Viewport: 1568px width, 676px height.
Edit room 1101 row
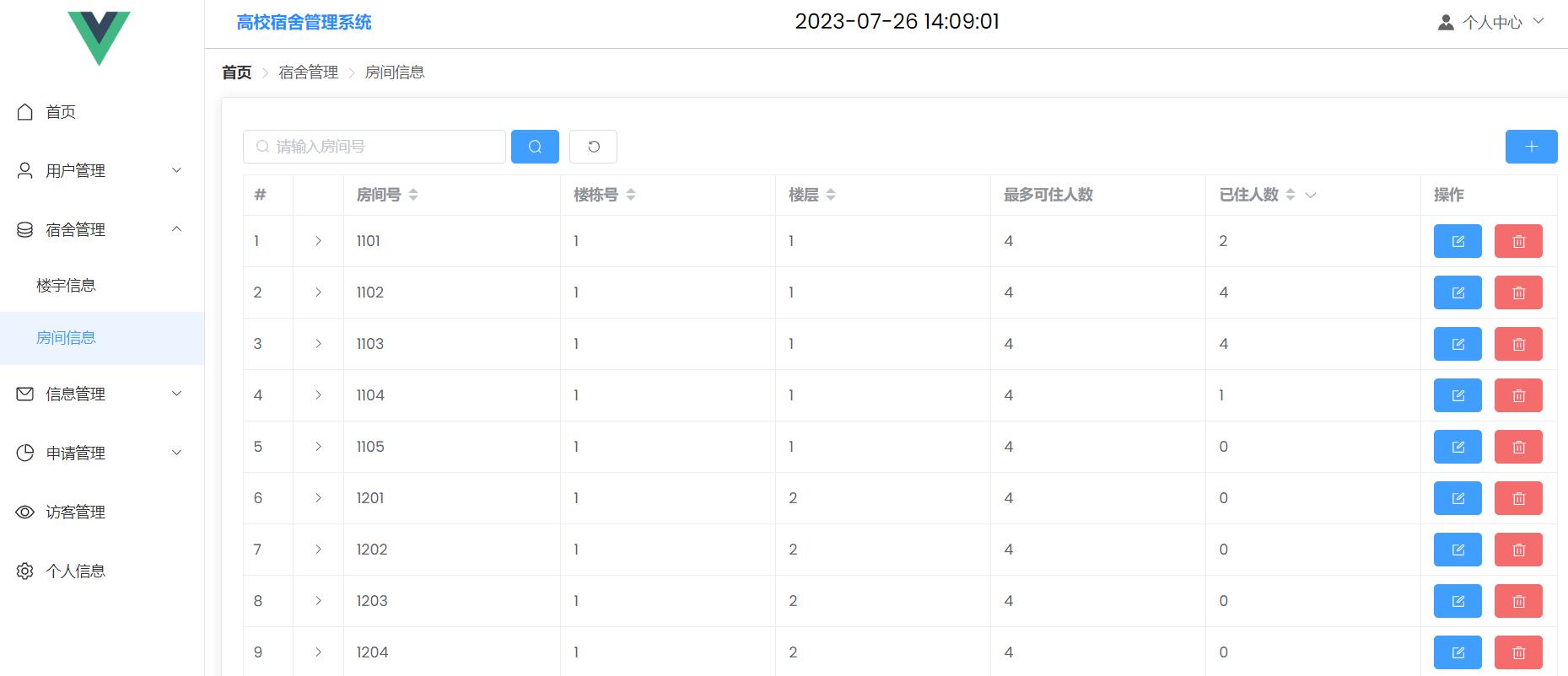click(1458, 241)
